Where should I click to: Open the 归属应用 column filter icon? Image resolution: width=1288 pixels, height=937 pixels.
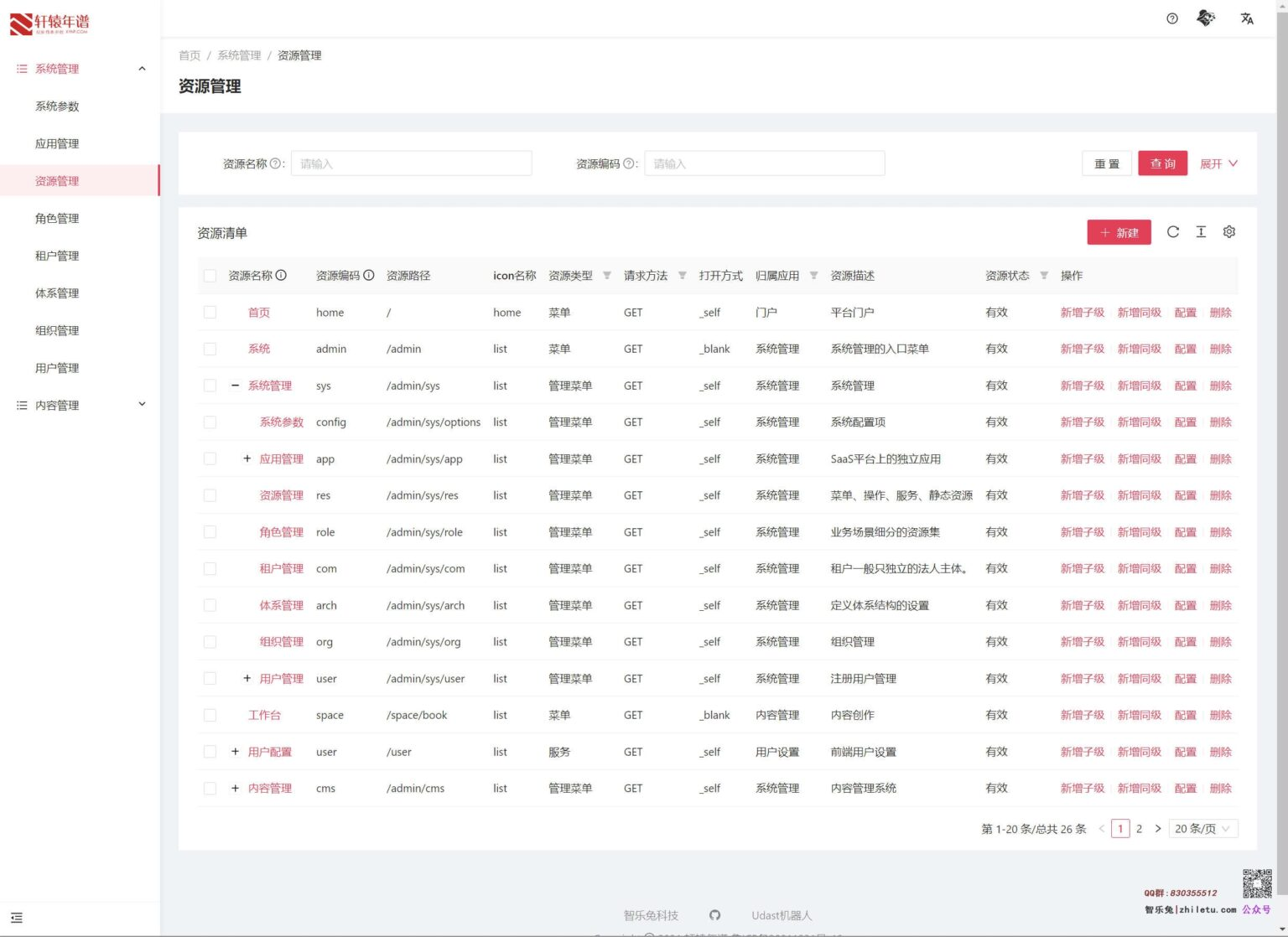click(x=813, y=276)
